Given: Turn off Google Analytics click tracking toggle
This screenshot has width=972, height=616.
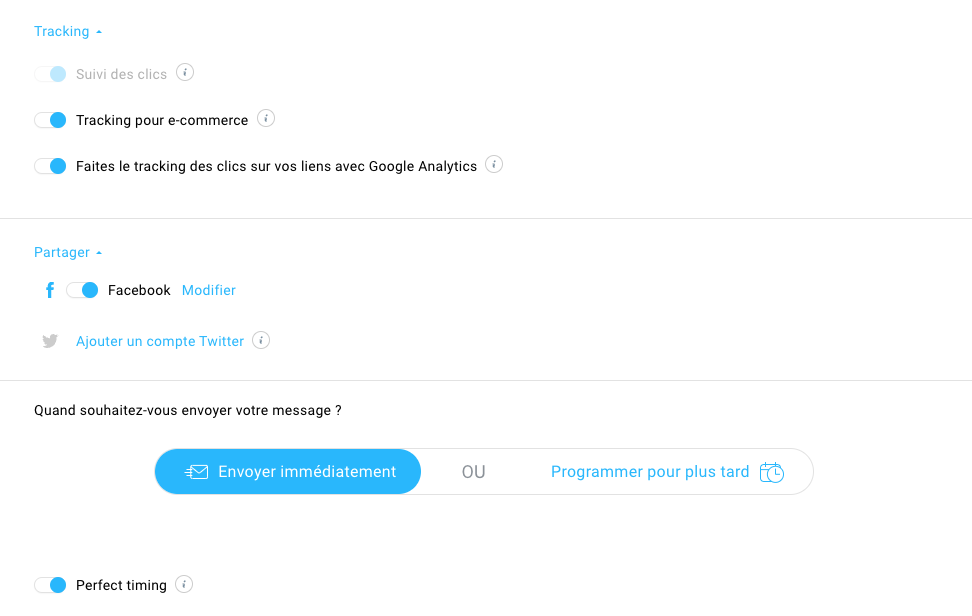Looking at the screenshot, I should click(50, 166).
